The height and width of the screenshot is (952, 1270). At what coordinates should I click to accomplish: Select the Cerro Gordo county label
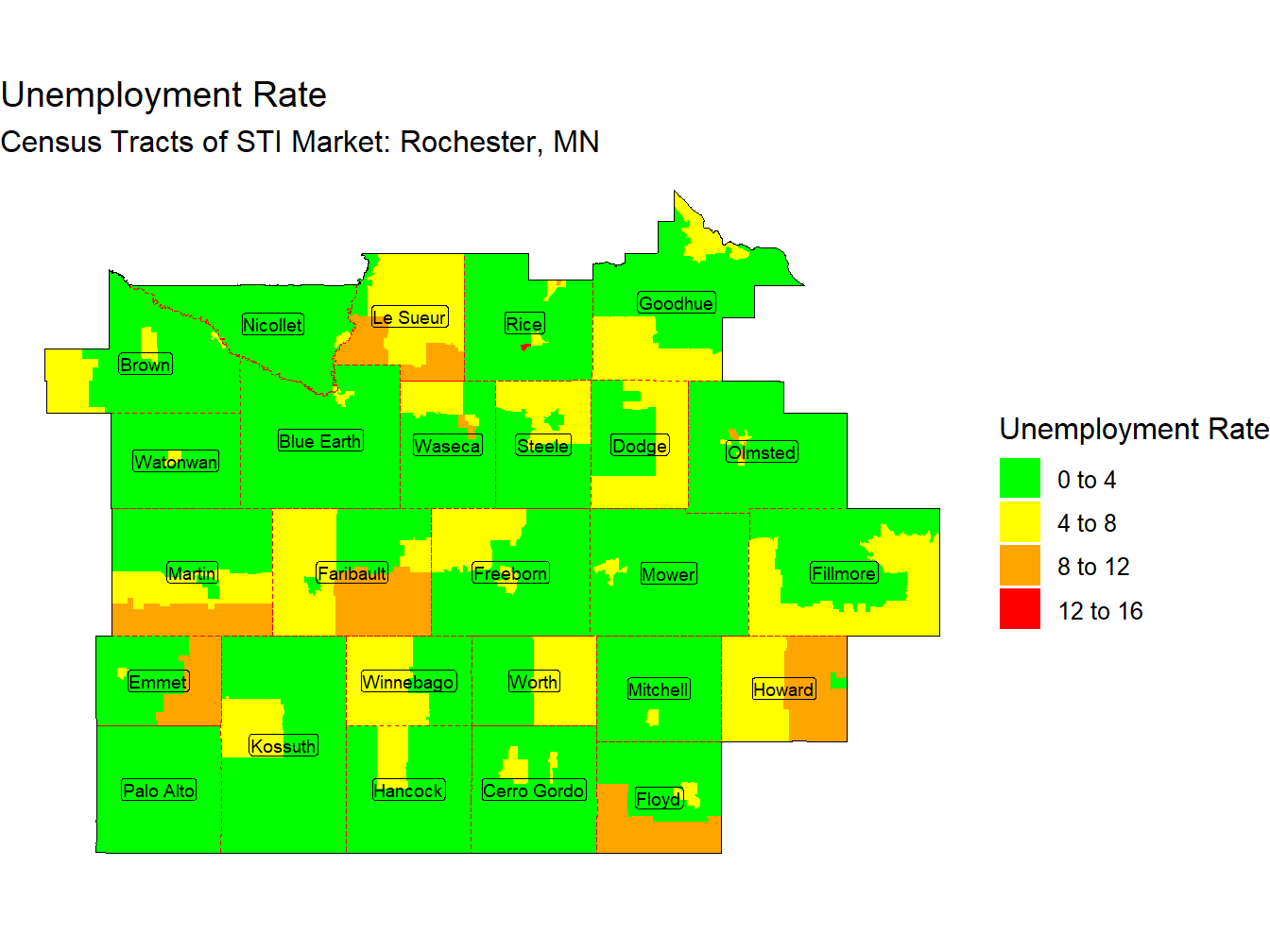coord(534,790)
